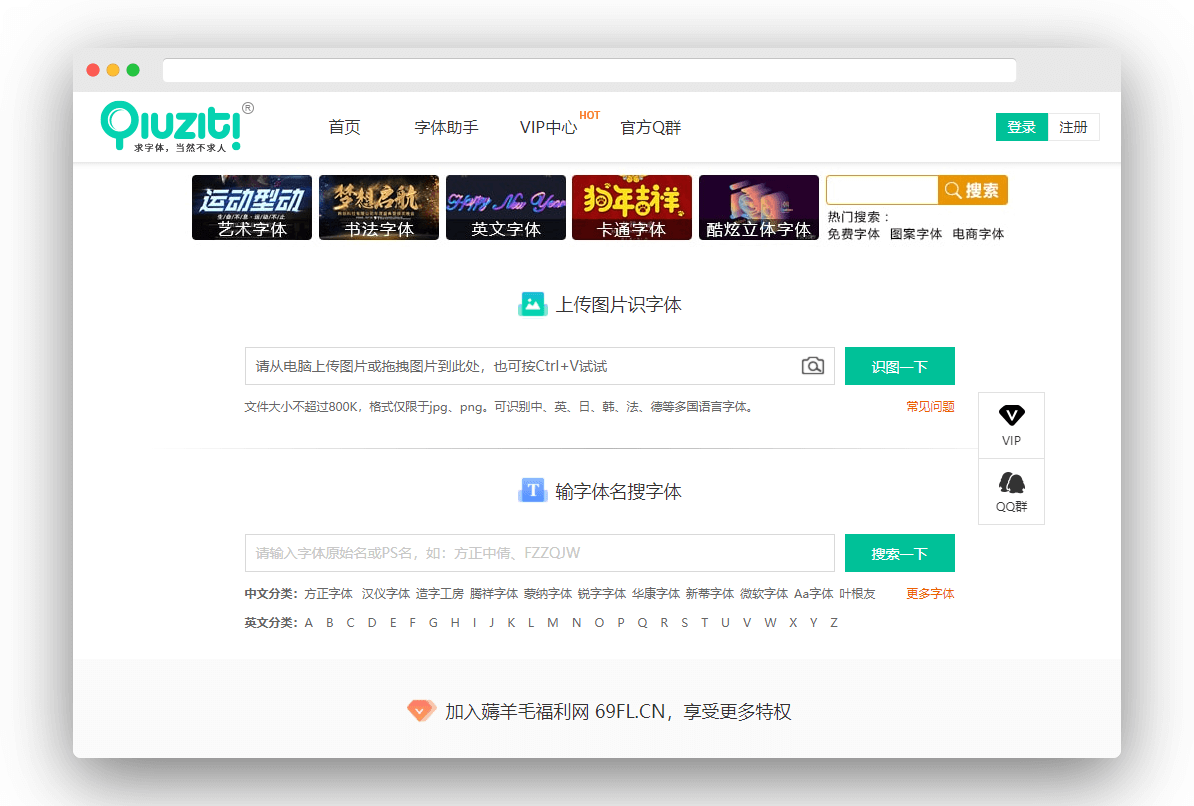Open the 书法字体 banner thumbnail
Screen dimensions: 1194x806
point(378,207)
